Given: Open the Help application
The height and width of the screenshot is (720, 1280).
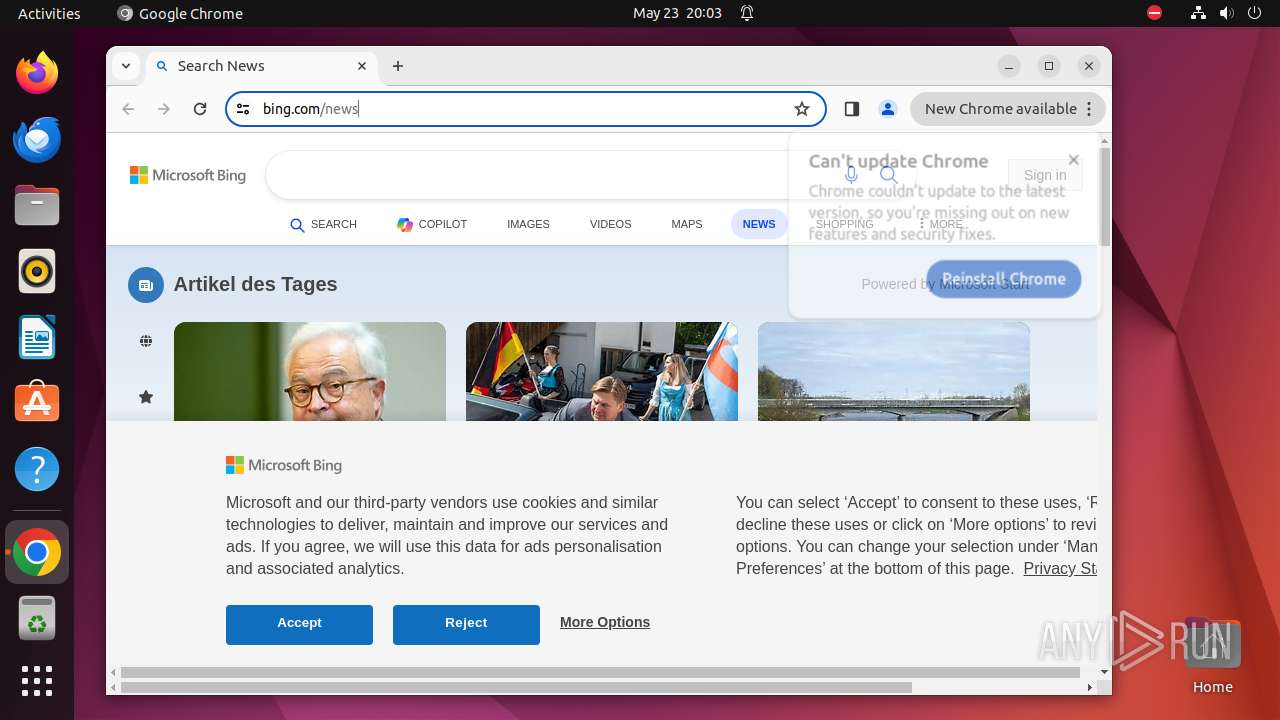Looking at the screenshot, I should point(37,469).
